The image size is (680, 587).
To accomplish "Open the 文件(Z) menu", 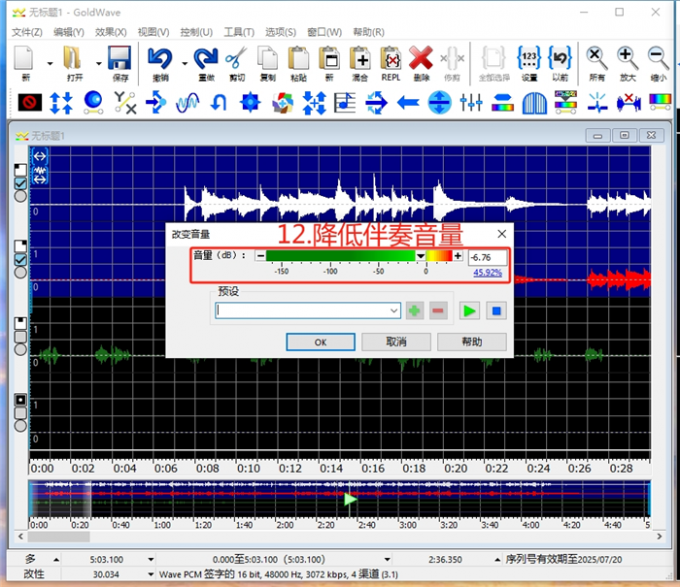I will [27, 32].
